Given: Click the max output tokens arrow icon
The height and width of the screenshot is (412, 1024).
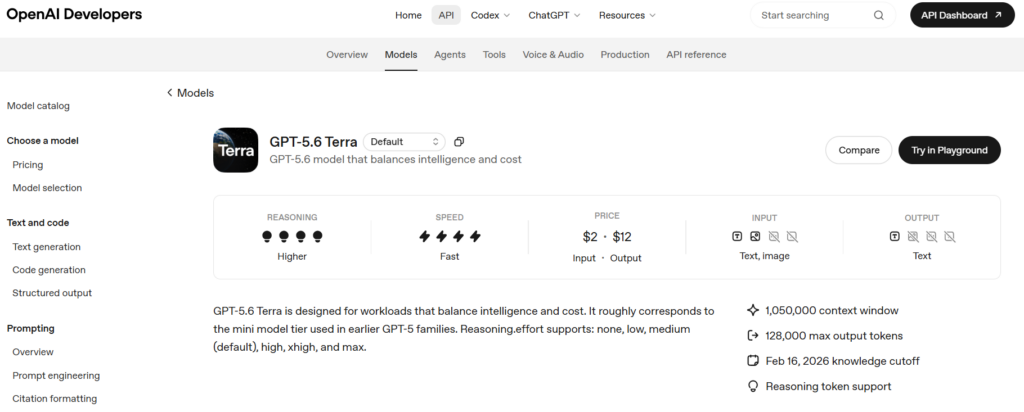Looking at the screenshot, I should (x=753, y=336).
